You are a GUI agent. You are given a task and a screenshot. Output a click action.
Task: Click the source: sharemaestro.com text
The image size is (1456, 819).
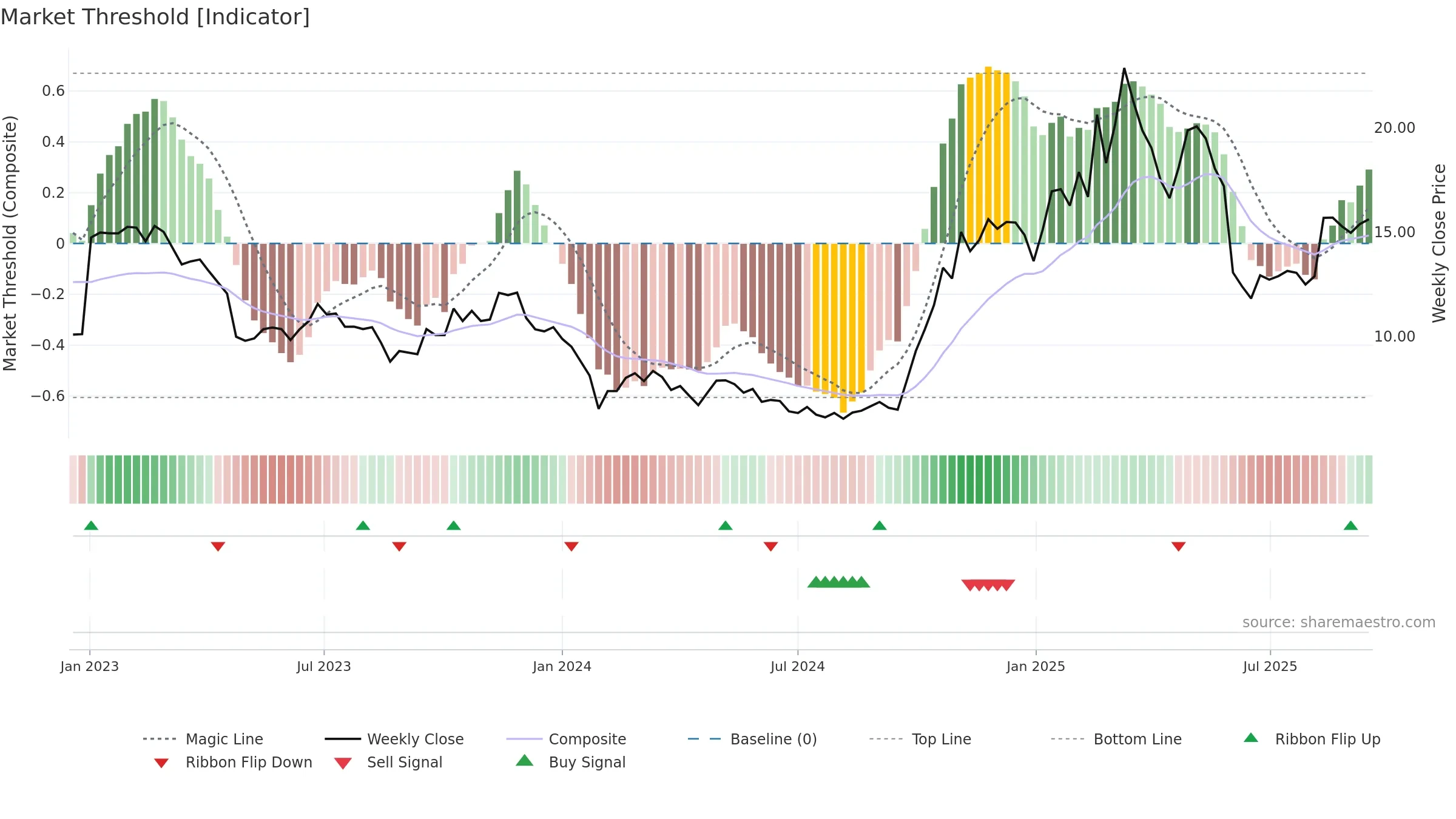pyautogui.click(x=1339, y=622)
